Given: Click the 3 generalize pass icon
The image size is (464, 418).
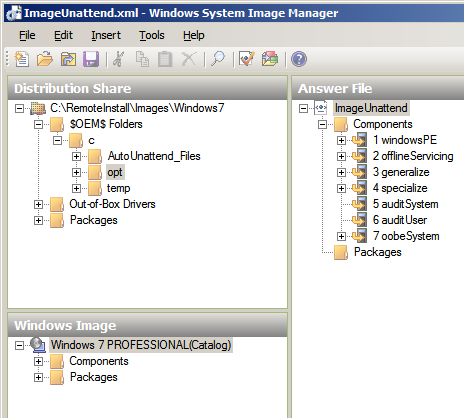Looking at the screenshot, I should click(359, 172).
